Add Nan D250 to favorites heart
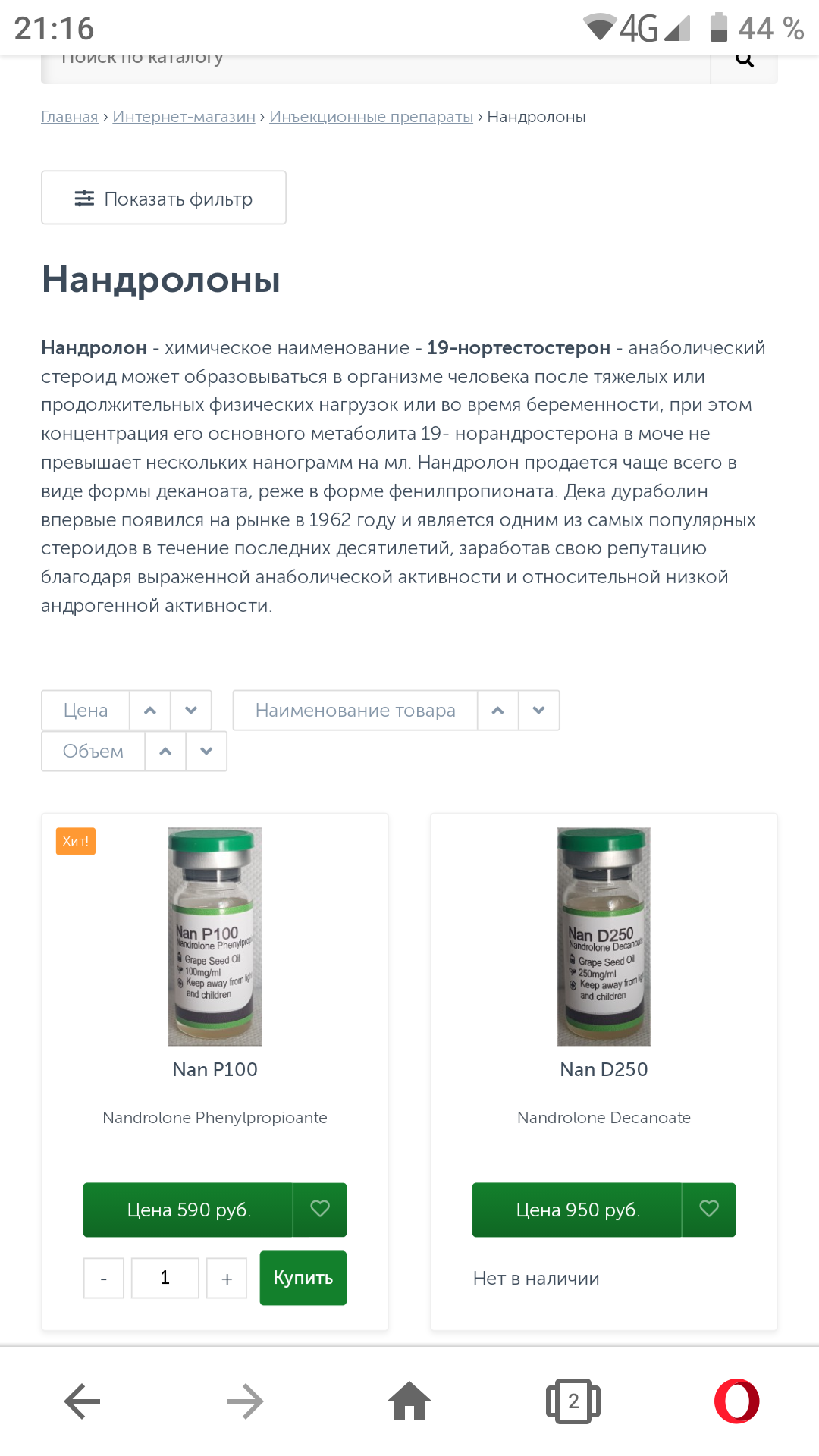Image resolution: width=819 pixels, height=1456 pixels. point(709,1209)
